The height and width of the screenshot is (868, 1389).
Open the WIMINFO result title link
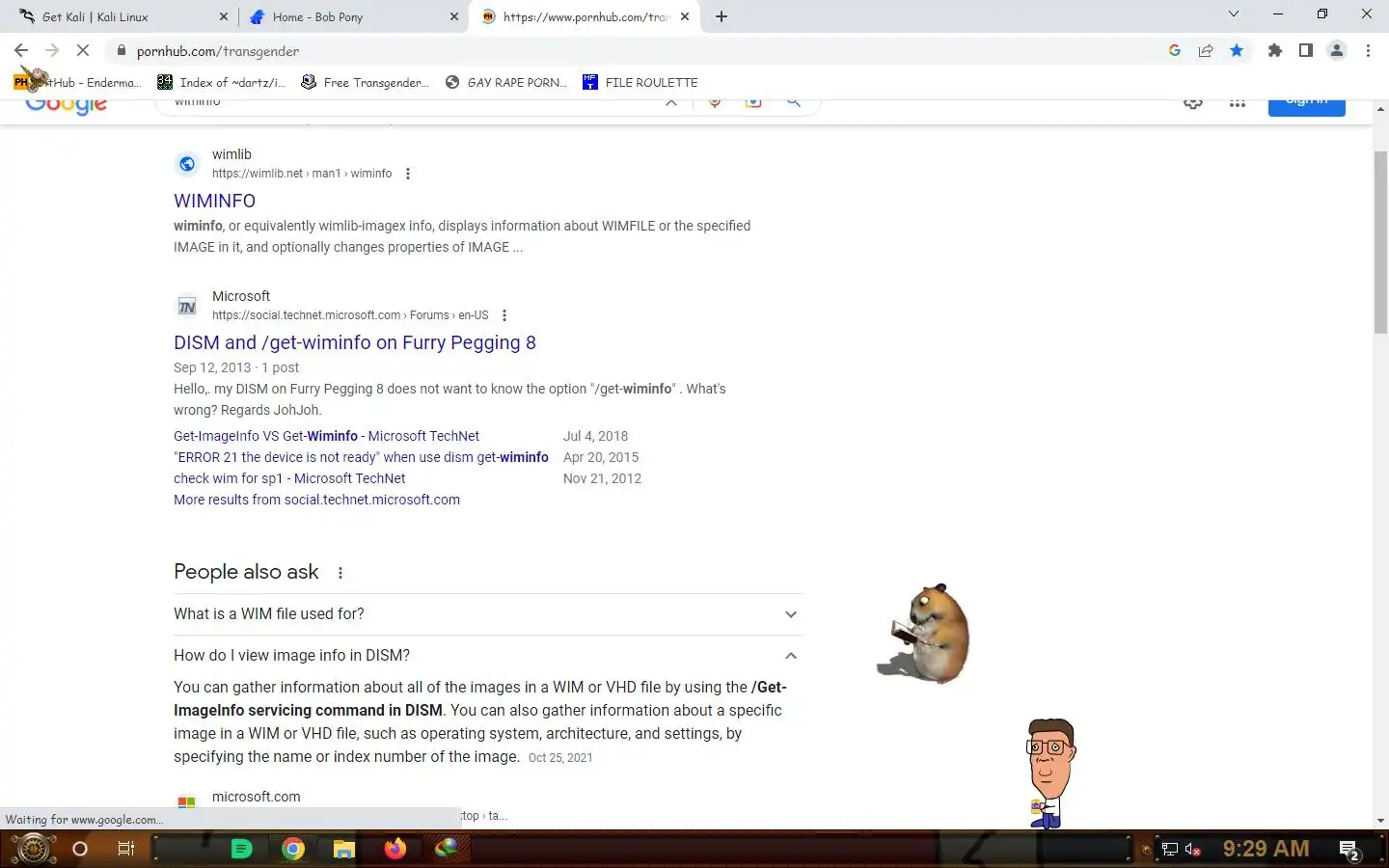tap(214, 201)
